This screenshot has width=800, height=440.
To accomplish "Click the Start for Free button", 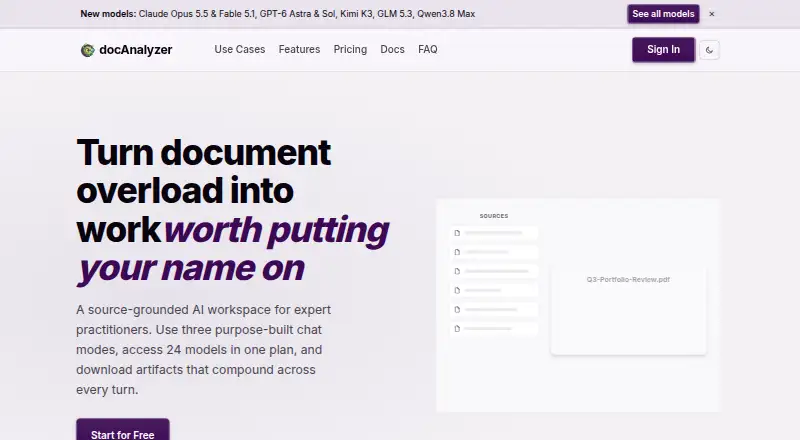I will (122, 430).
